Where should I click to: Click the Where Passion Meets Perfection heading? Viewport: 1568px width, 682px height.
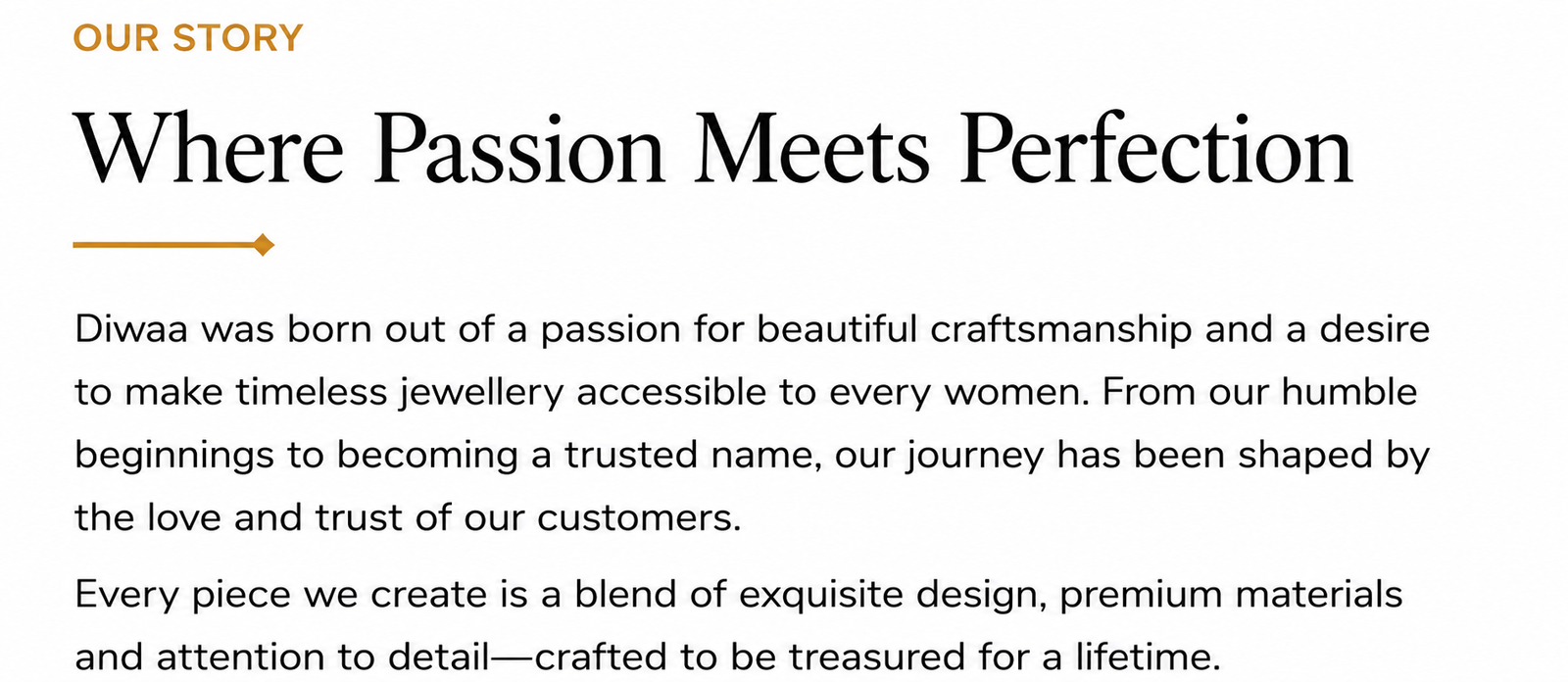click(x=713, y=149)
